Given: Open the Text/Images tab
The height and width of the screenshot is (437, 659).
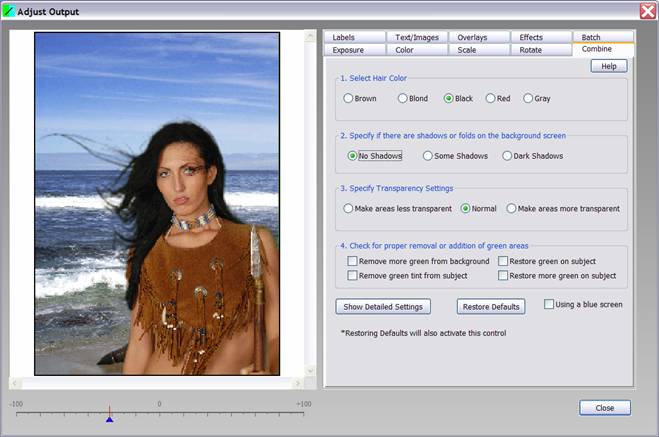Looking at the screenshot, I should [x=416, y=37].
